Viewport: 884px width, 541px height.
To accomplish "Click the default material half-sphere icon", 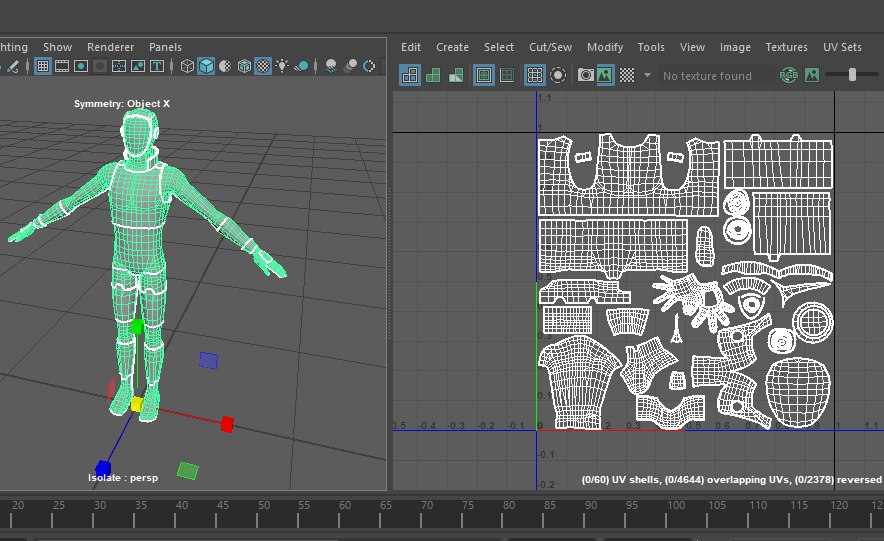I will pos(225,66).
